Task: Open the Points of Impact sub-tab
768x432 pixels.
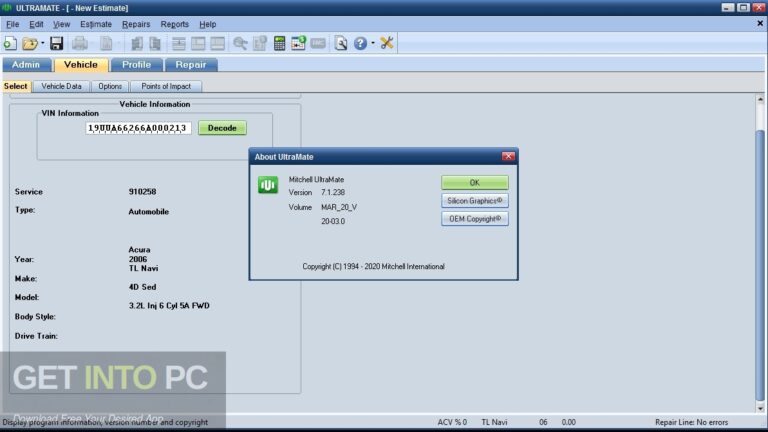Action: point(166,86)
